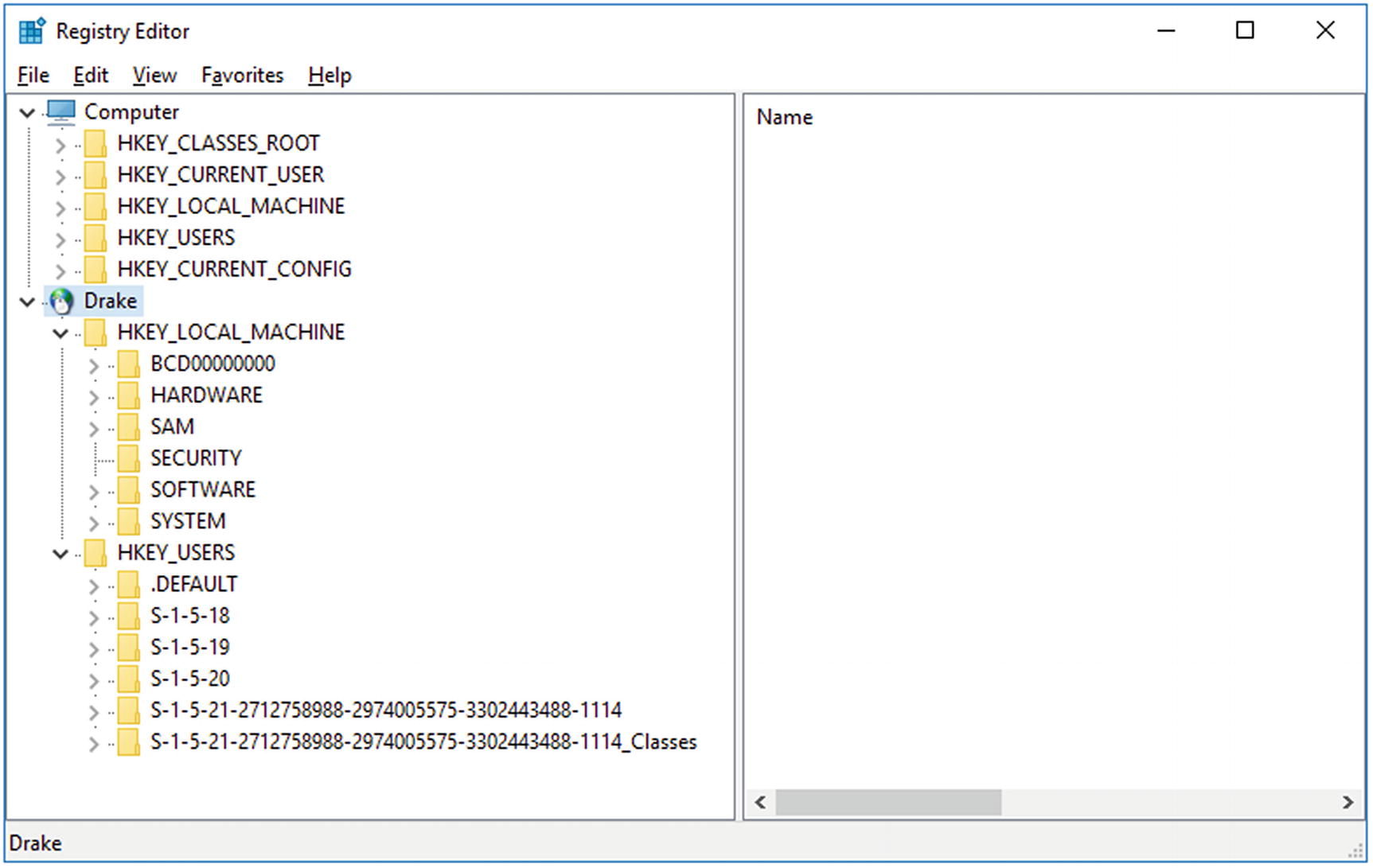
Task: Expand HKEY_CURRENT_USER under Computer
Action: [x=60, y=177]
